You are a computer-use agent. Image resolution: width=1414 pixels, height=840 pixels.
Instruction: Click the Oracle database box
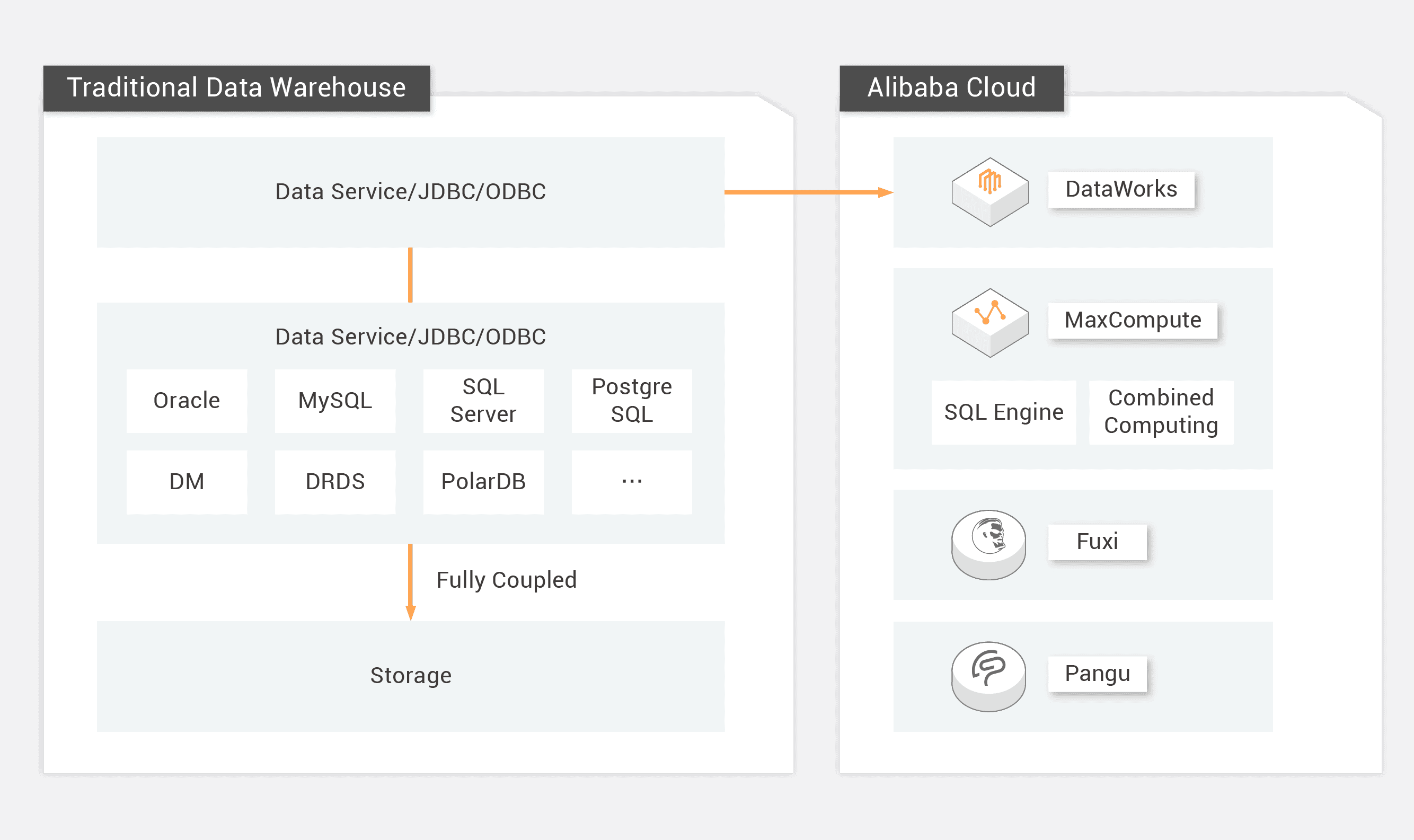tap(187, 401)
